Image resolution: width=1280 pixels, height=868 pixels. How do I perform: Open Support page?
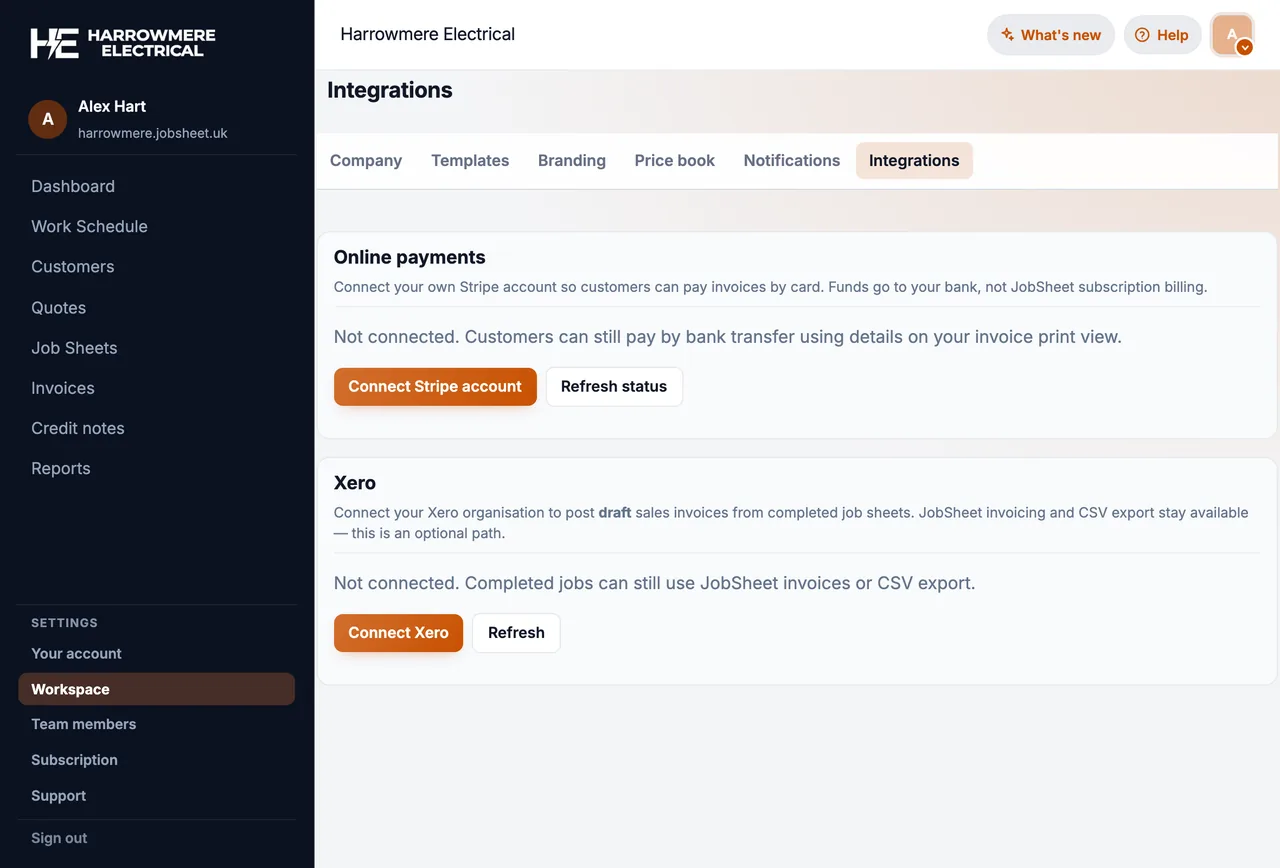(58, 796)
